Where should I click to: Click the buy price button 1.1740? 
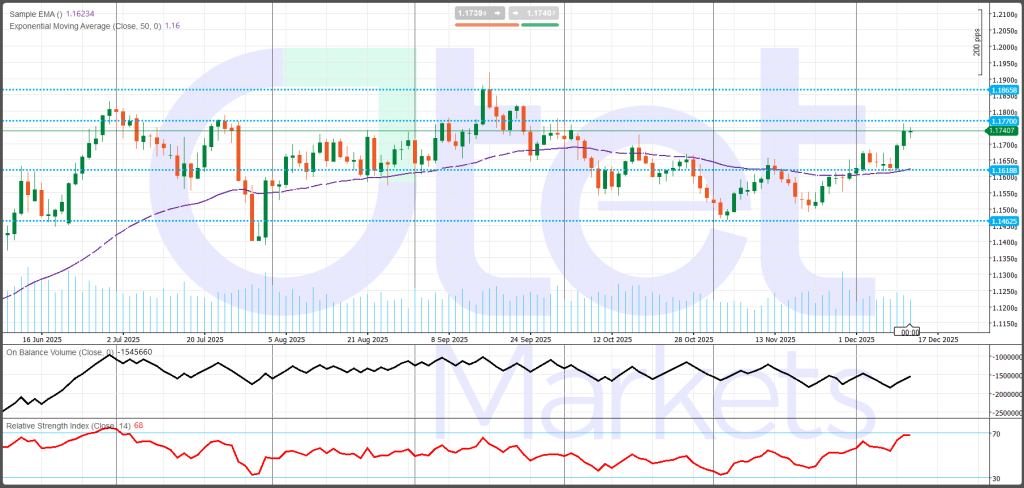539,13
